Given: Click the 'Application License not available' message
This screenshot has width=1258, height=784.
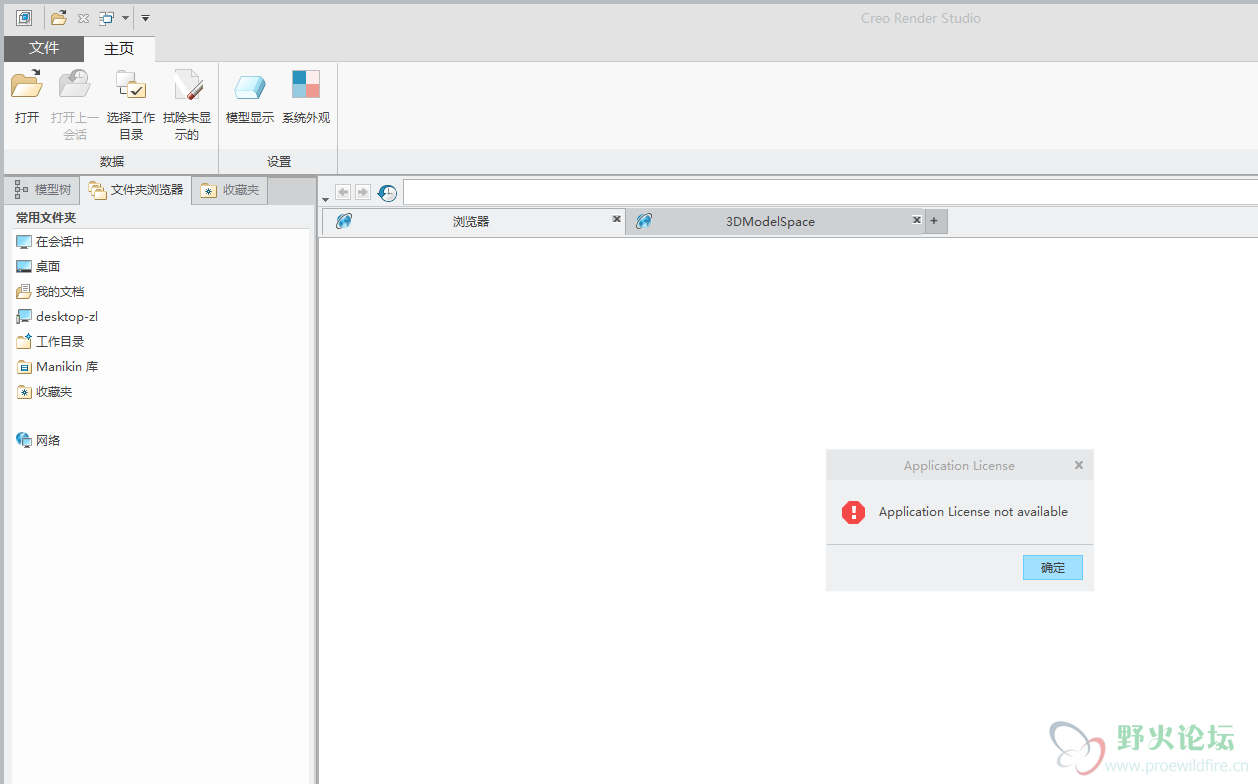Looking at the screenshot, I should click(x=973, y=512).
